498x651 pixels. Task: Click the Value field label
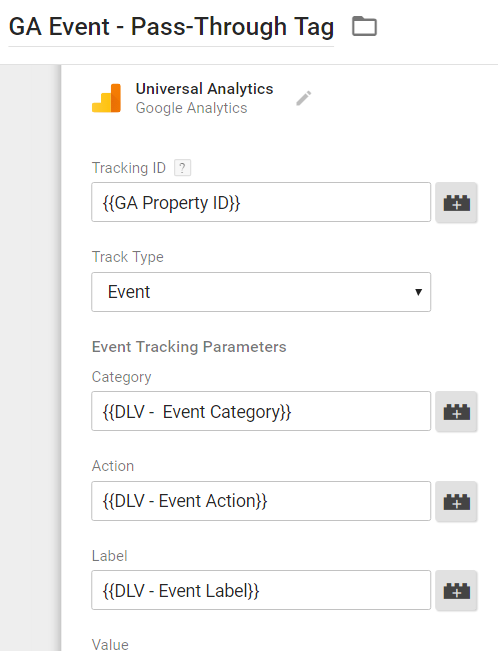click(110, 644)
